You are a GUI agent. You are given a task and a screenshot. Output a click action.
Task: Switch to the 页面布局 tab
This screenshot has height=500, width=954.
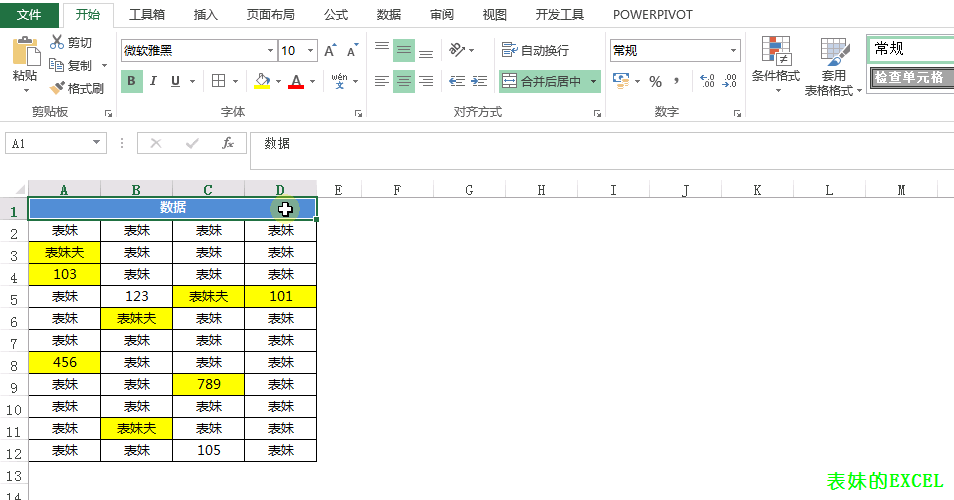click(x=271, y=15)
